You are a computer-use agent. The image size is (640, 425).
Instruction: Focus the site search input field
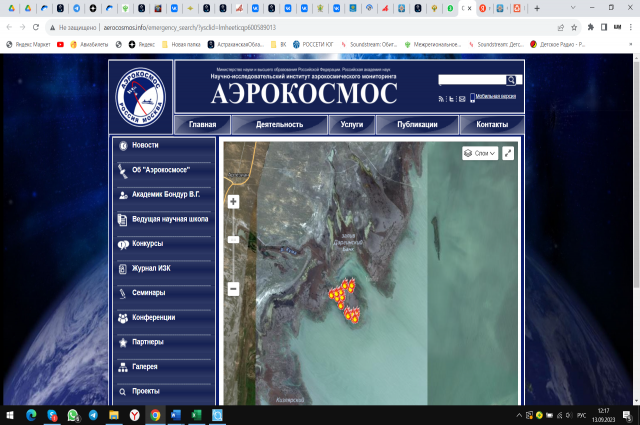(472, 80)
